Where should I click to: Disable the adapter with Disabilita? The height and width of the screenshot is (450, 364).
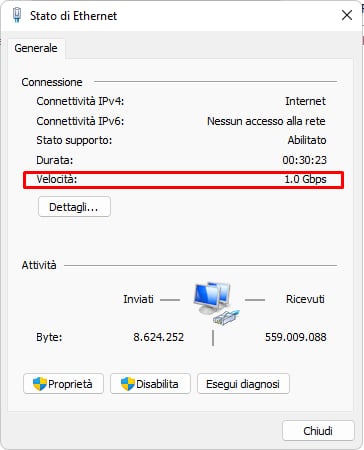[x=150, y=384]
